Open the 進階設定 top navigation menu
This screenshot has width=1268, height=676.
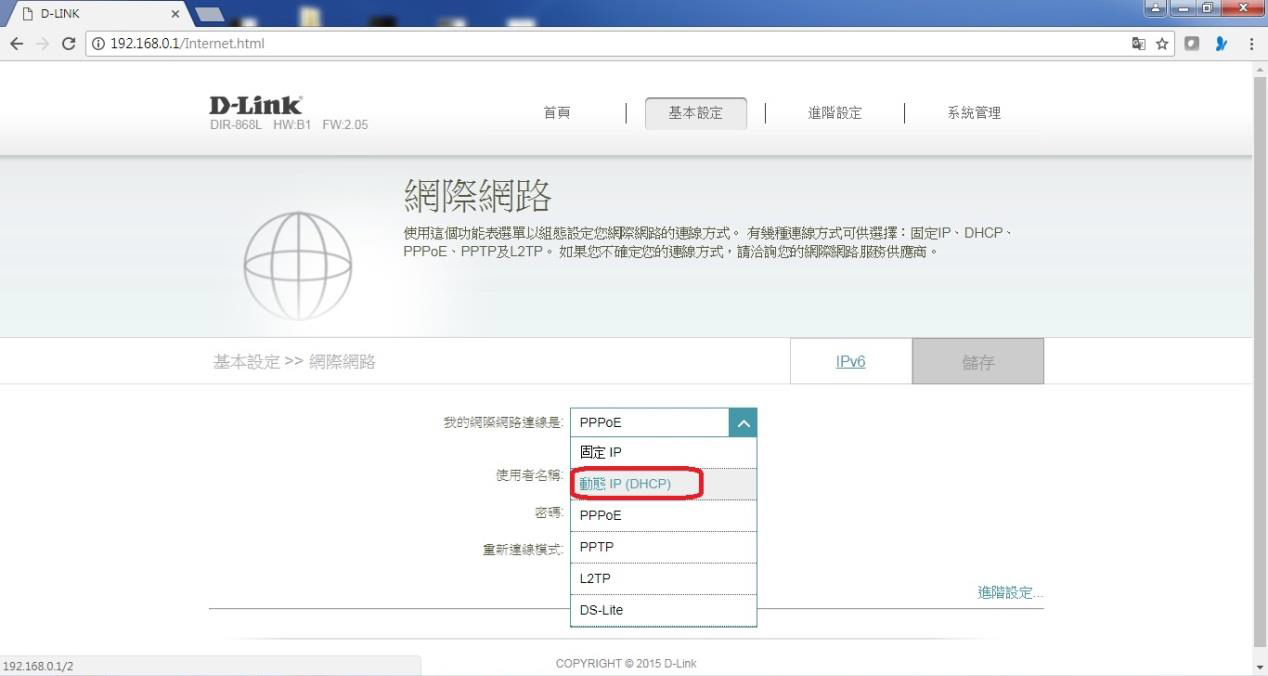(835, 113)
